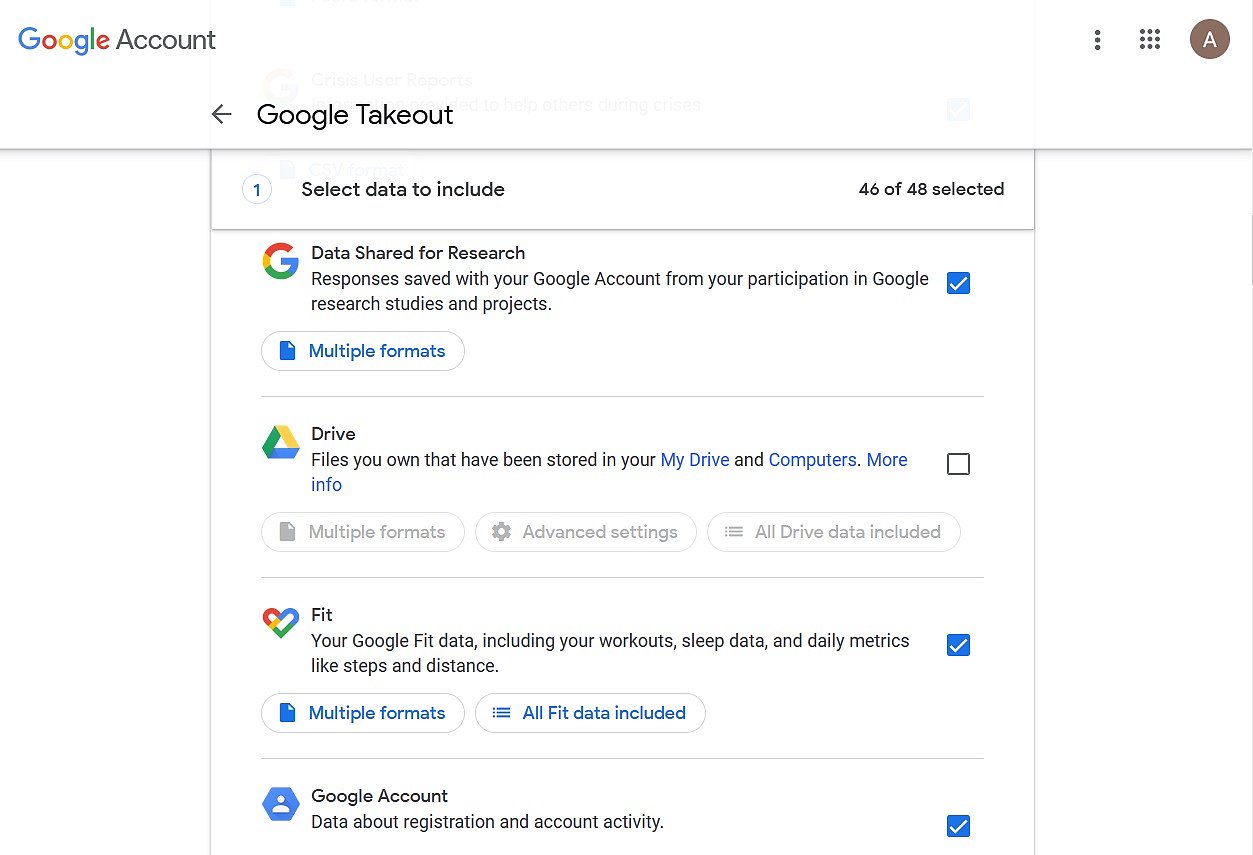The height and width of the screenshot is (855, 1253).
Task: Check the Drive checkbox
Action: coord(958,464)
